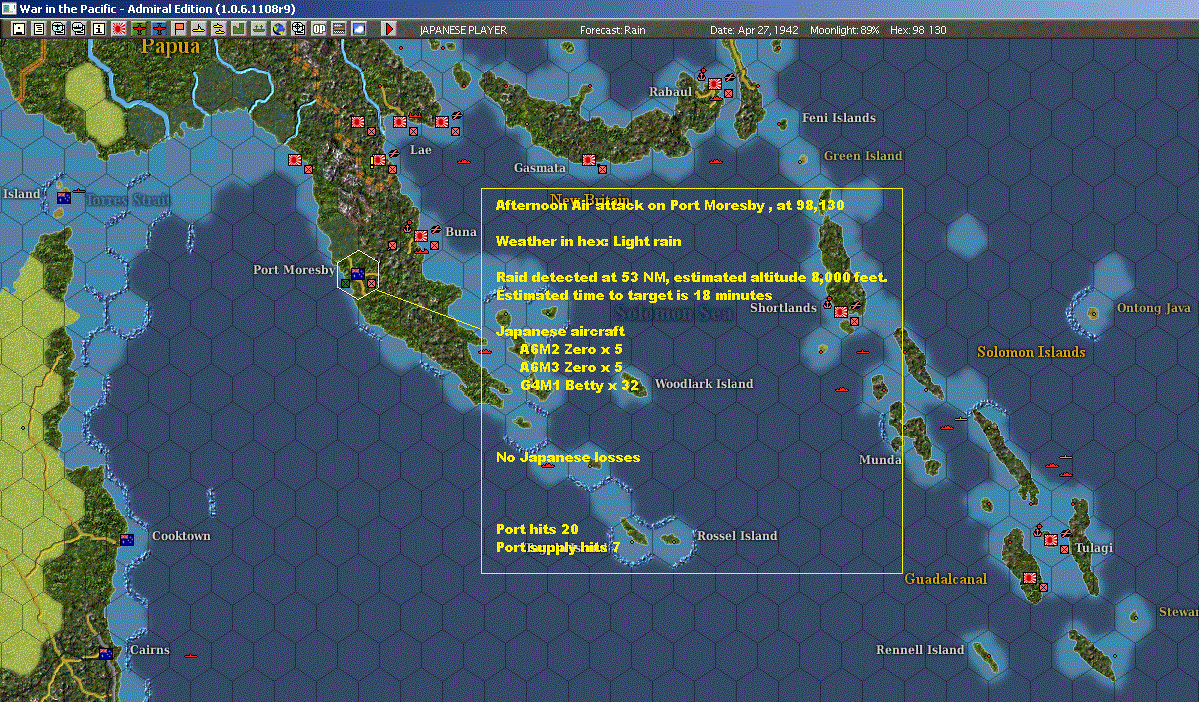Click the Woodlark Island map label
This screenshot has width=1199, height=702.
(x=703, y=384)
